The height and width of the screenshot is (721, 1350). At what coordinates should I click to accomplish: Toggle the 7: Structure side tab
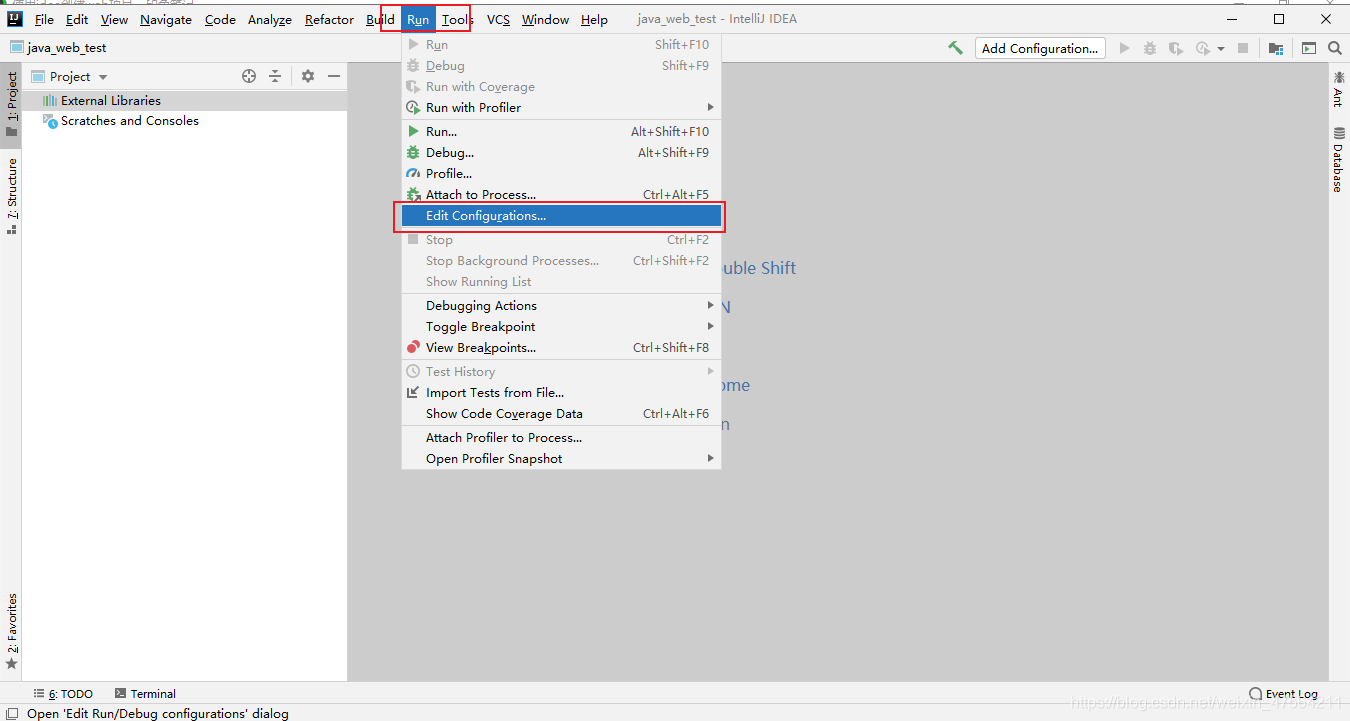(x=11, y=196)
